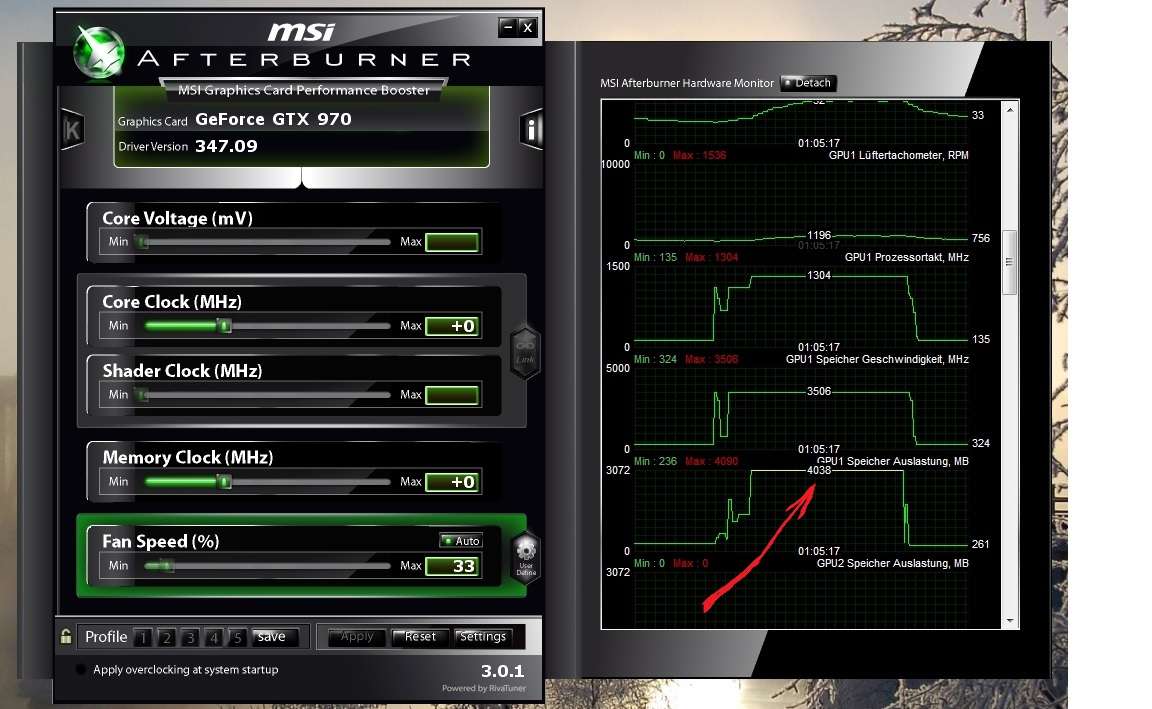The image size is (1152, 709).
Task: Click the GPU1 Speicher Geschwindigkeit, MHz label
Action: tap(877, 359)
